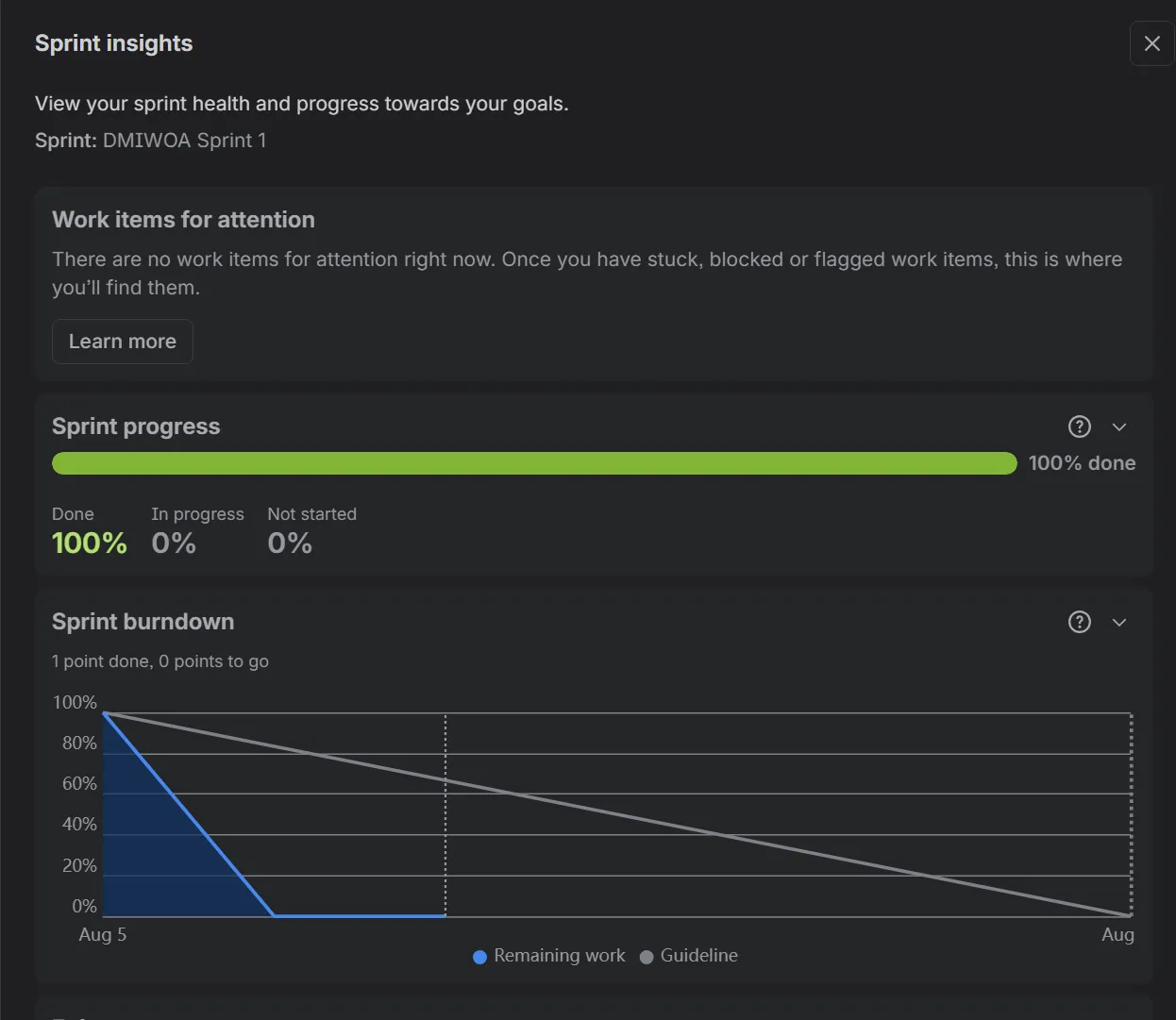Image resolution: width=1176 pixels, height=1020 pixels.
Task: Click the Aug 5 axis label
Action: 103,935
